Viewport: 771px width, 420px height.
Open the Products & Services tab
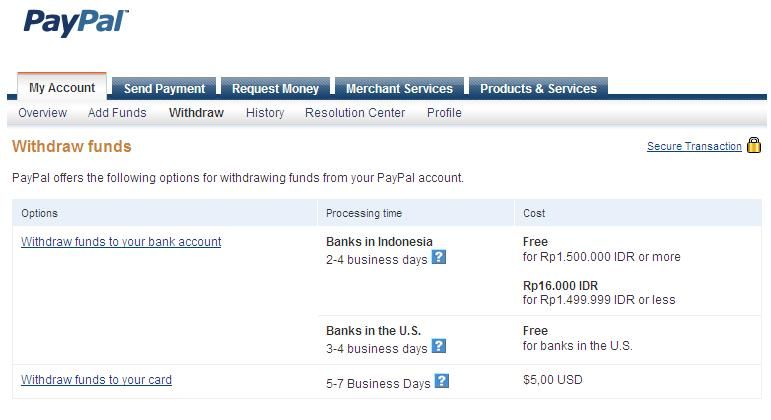[x=538, y=88]
